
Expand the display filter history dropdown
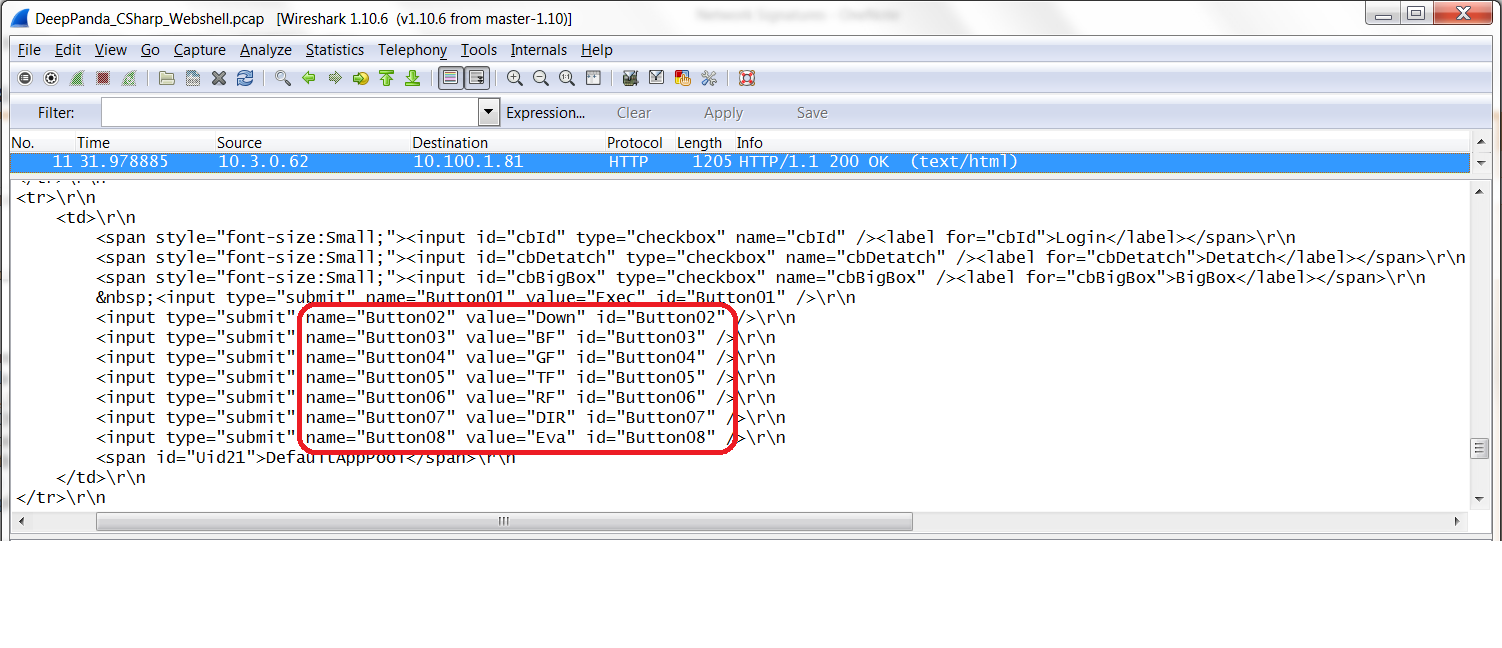[x=489, y=112]
